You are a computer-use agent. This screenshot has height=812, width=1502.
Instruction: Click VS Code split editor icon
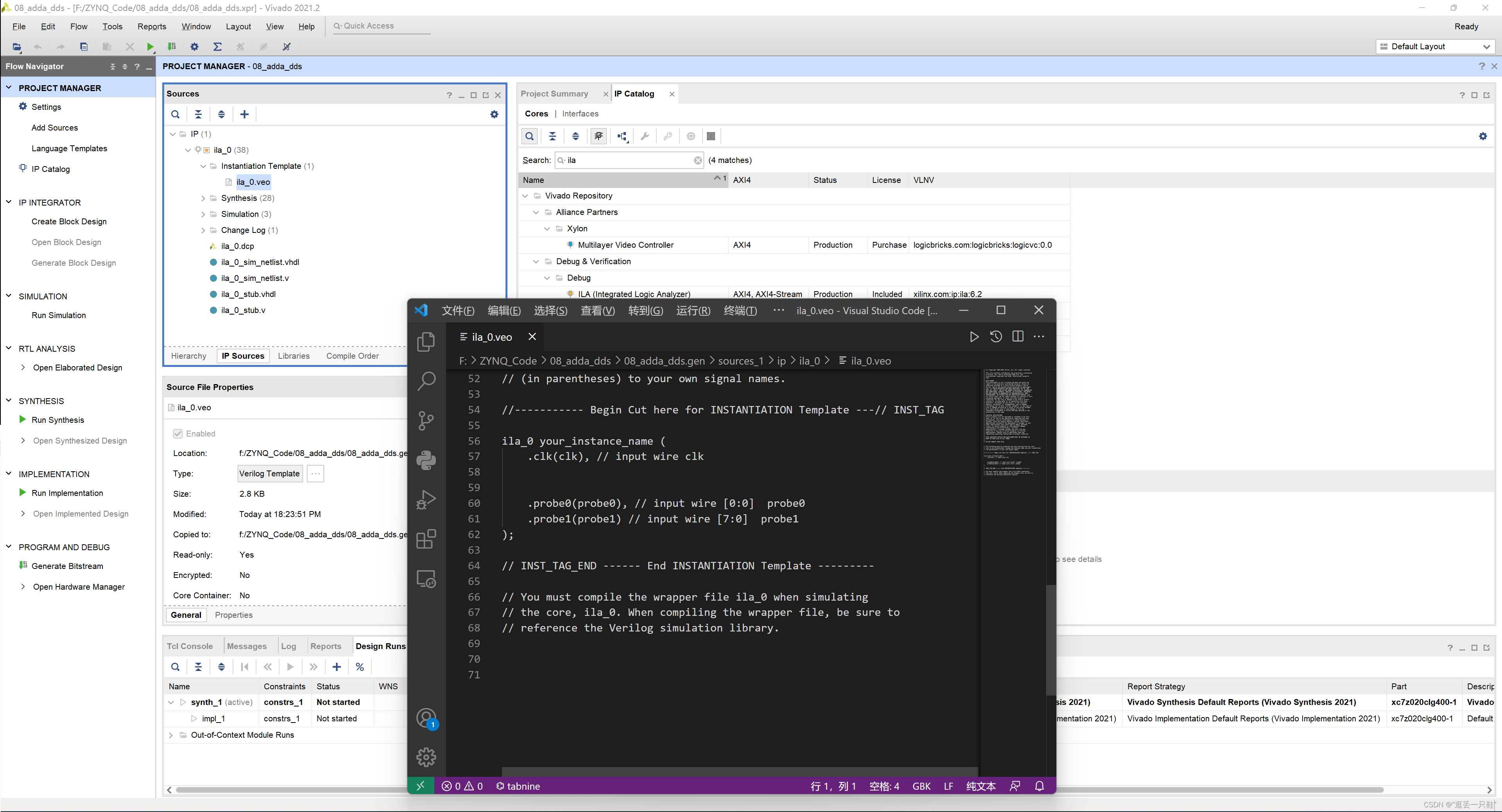(x=1018, y=336)
